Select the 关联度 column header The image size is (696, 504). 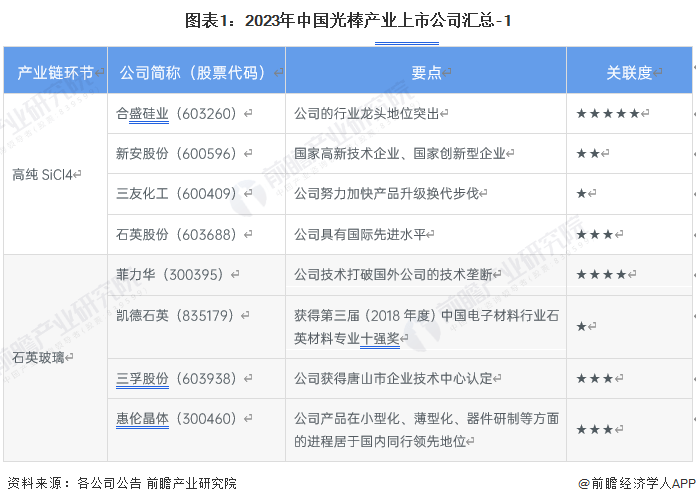(629, 70)
